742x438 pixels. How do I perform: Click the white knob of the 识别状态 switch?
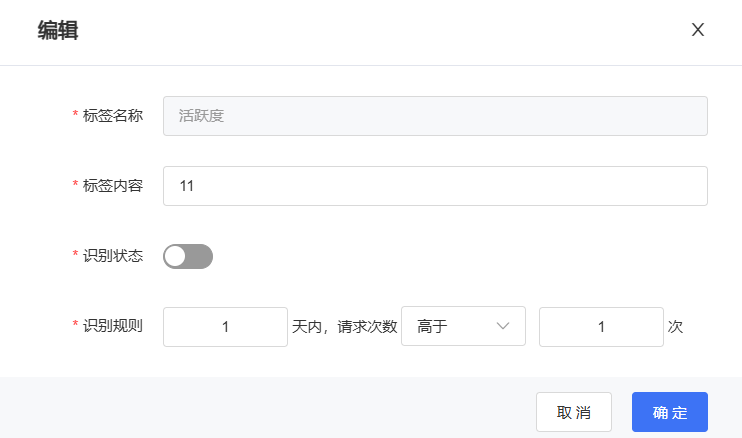[175, 256]
